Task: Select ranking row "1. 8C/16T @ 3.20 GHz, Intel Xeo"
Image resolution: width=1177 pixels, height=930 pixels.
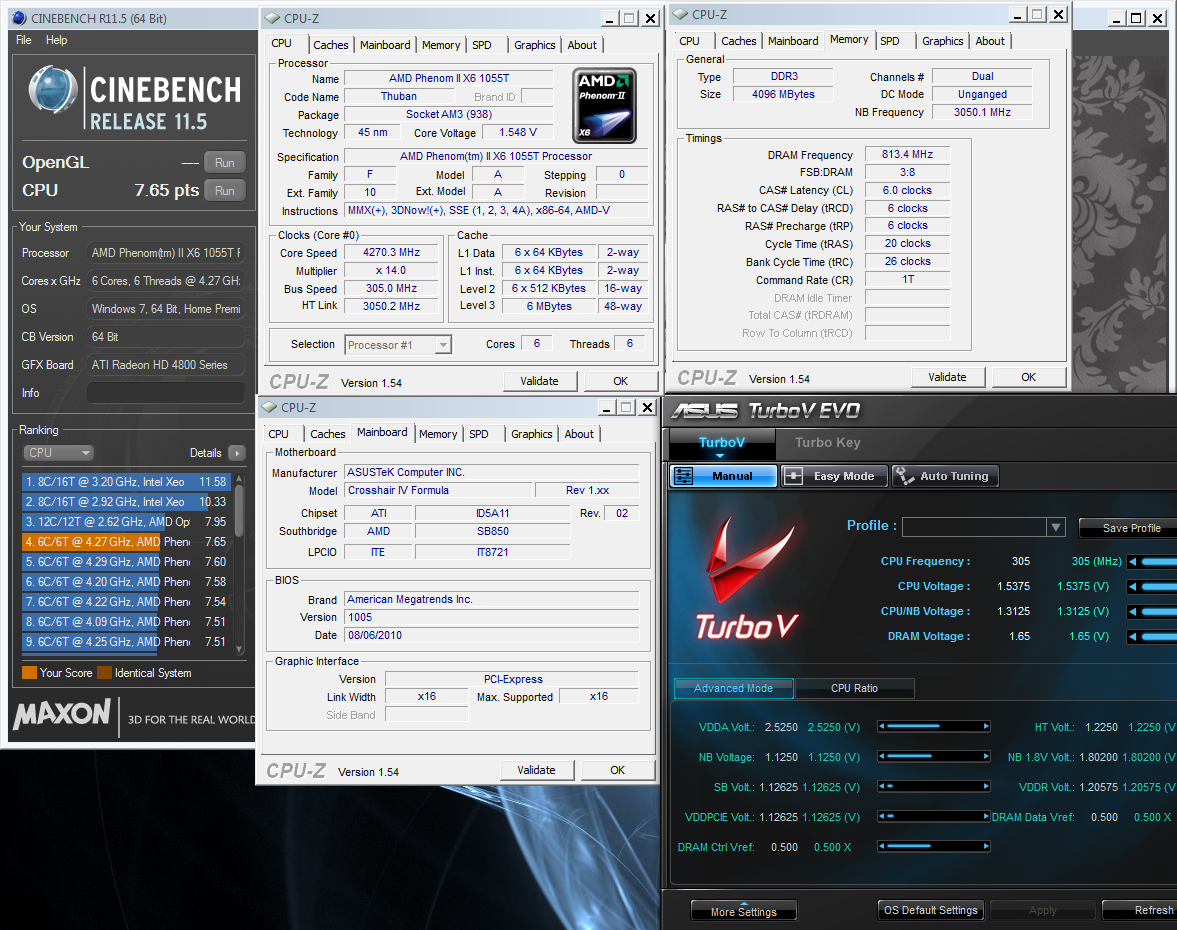Action: pyautogui.click(x=125, y=482)
